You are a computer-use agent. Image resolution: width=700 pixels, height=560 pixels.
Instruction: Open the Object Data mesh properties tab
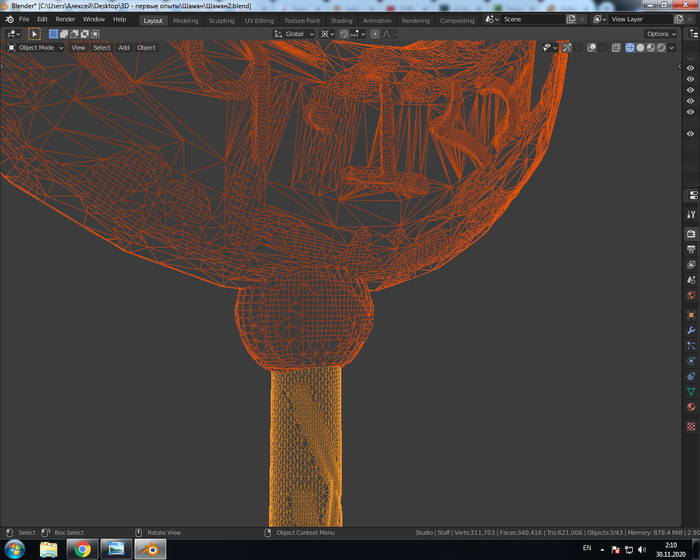click(x=691, y=391)
